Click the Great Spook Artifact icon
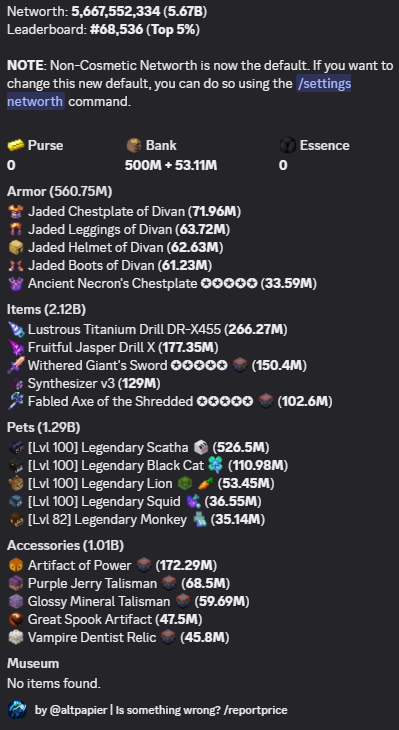399x730 pixels. pos(16,620)
